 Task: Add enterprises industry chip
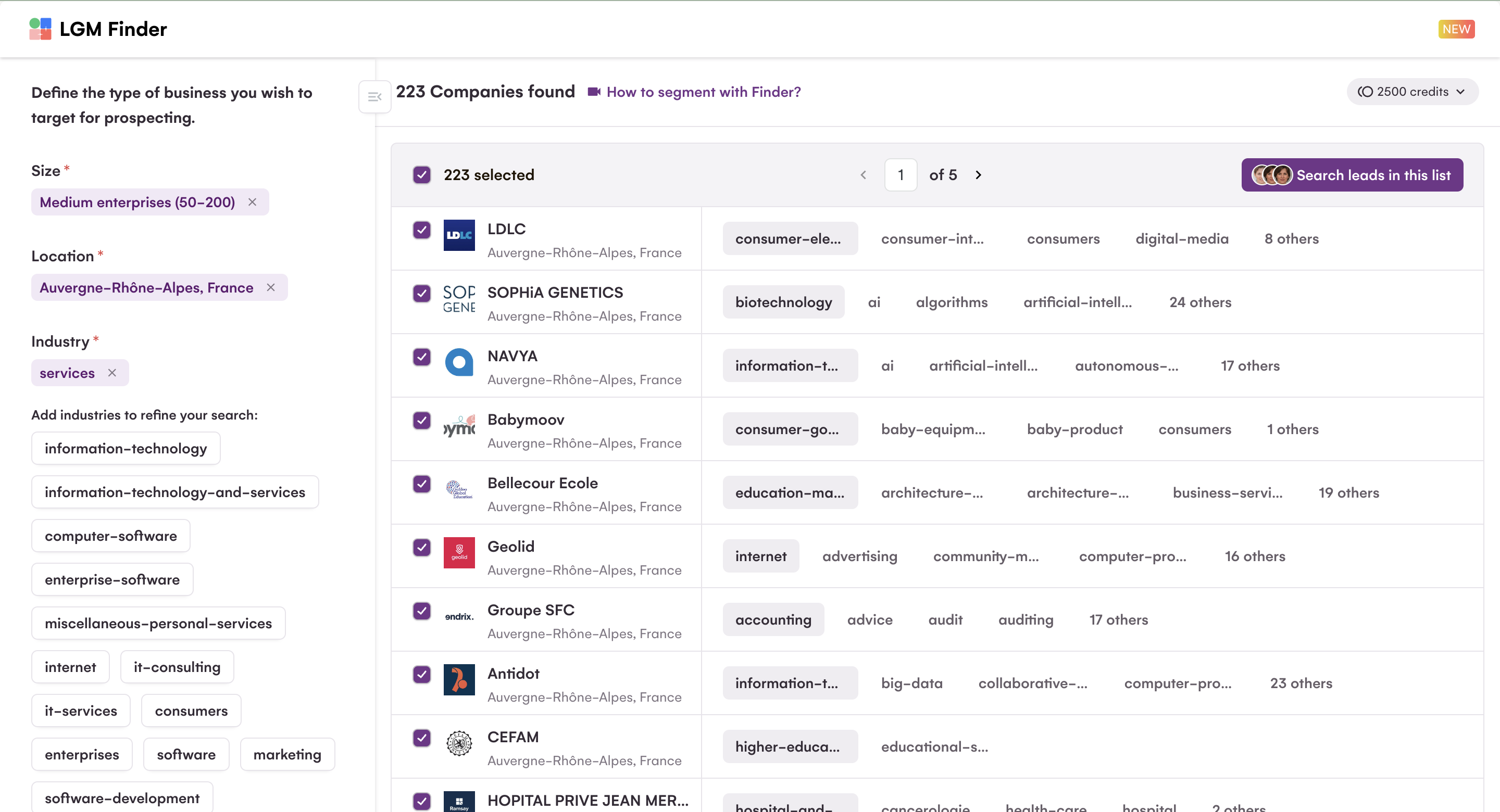click(82, 754)
